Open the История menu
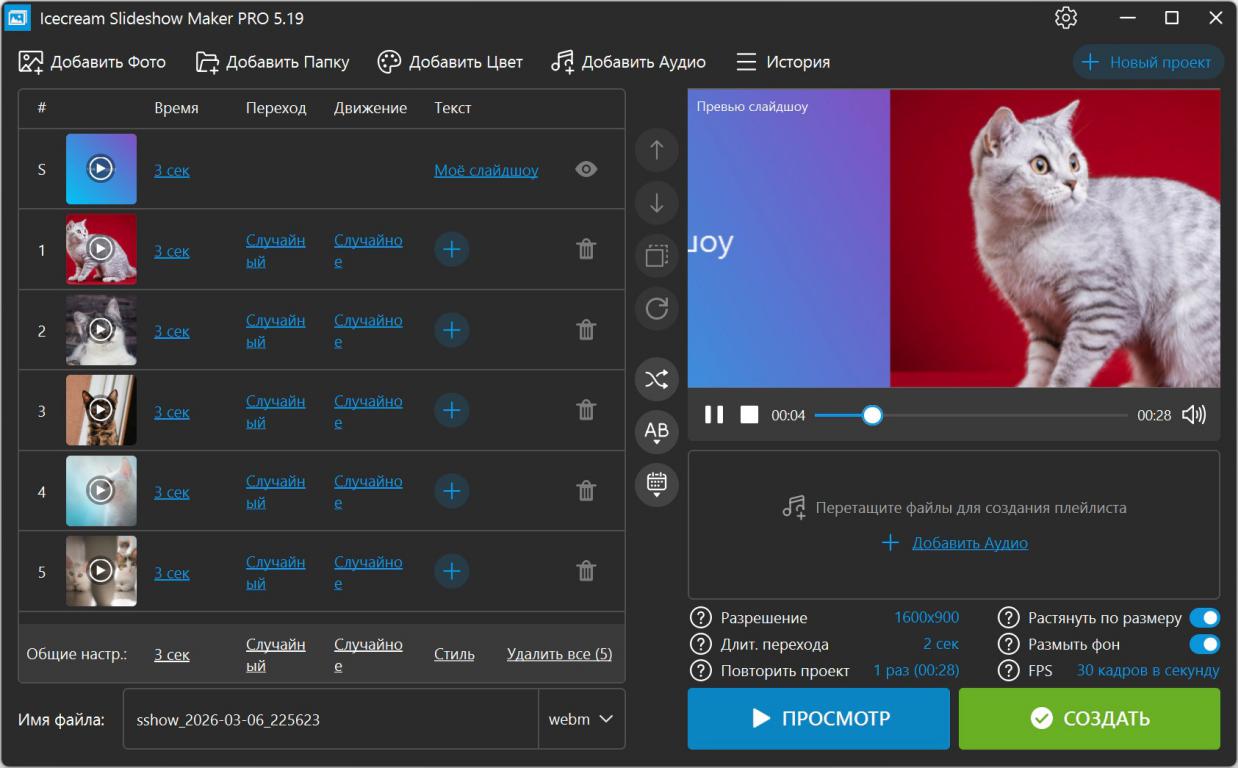 pos(783,62)
